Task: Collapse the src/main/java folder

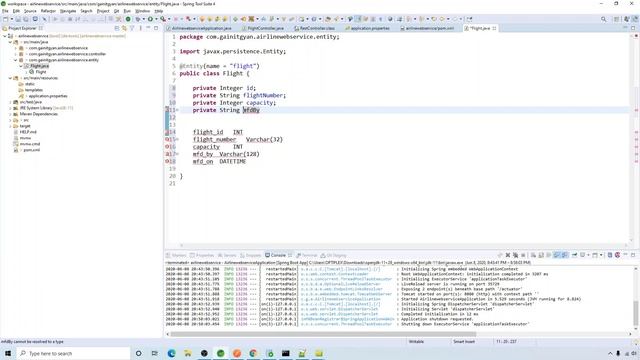Action: [x=10, y=42]
